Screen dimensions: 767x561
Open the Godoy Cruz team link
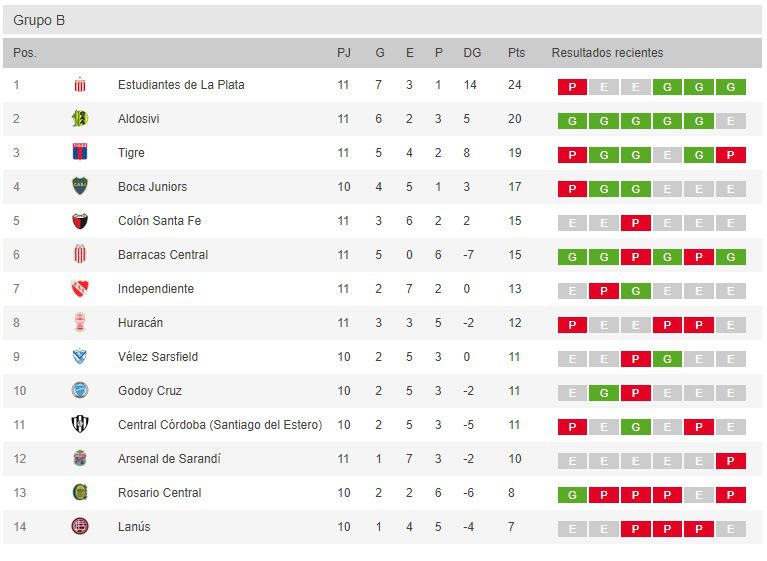150,391
